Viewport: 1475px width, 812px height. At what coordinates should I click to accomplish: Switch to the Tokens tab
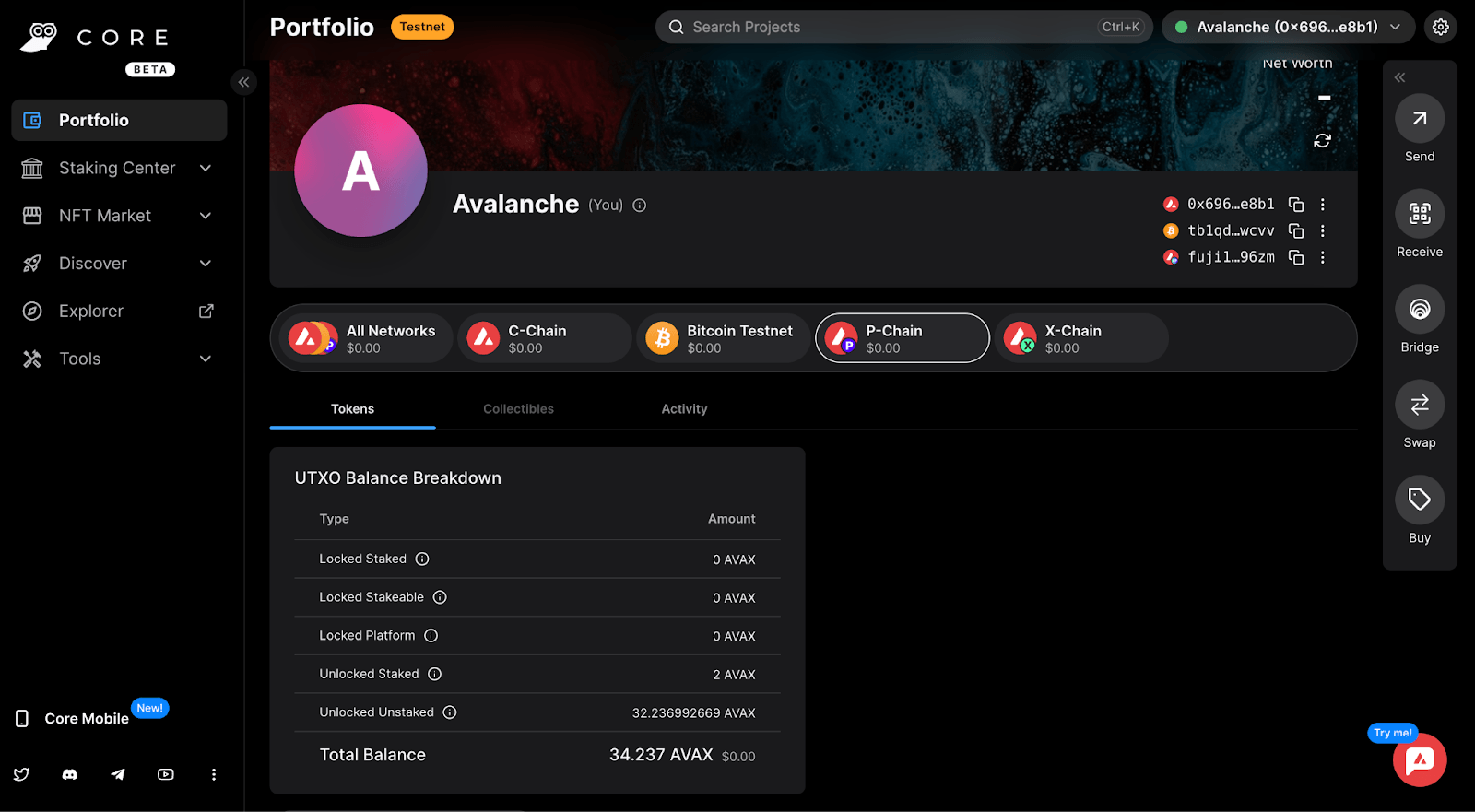352,409
